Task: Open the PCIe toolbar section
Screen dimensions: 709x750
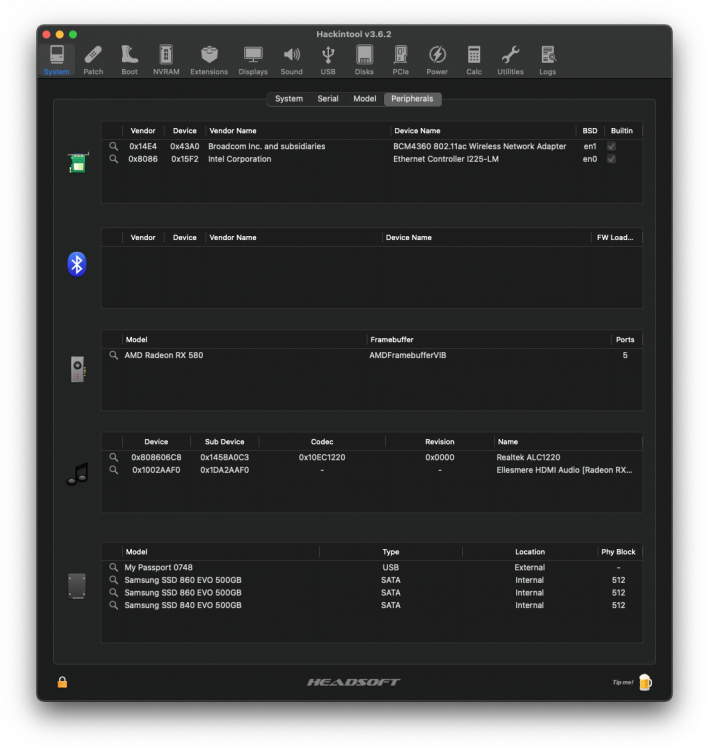Action: point(400,60)
